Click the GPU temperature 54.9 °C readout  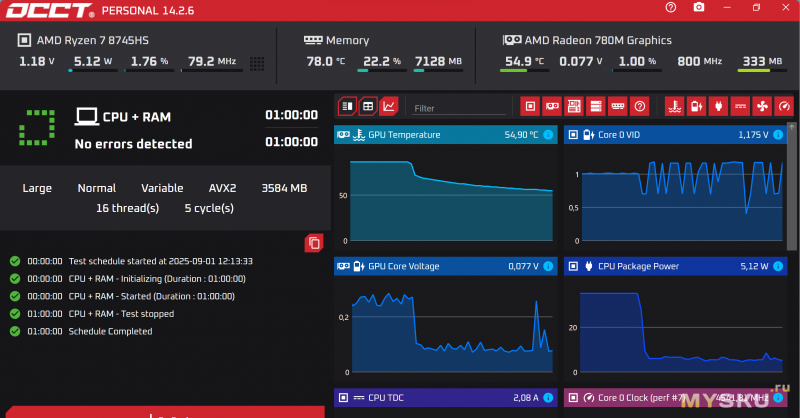point(524,61)
